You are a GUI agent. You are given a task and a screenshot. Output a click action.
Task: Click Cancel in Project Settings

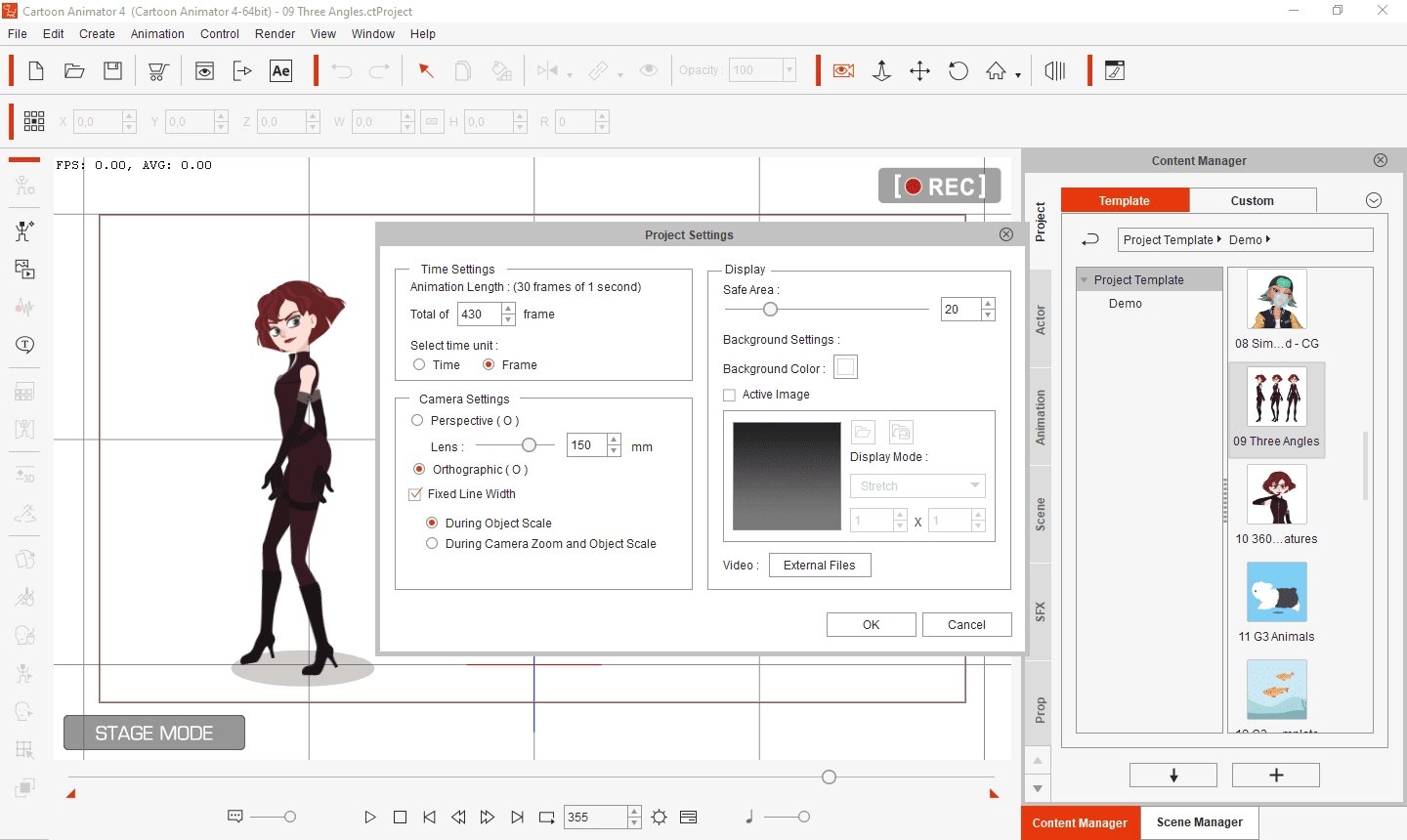967,625
